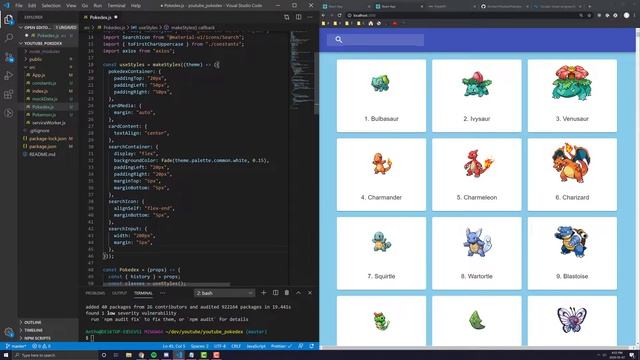The width and height of the screenshot is (640, 360).
Task: Open the terminal selector dropdown '2: bash'
Action: coord(224,293)
